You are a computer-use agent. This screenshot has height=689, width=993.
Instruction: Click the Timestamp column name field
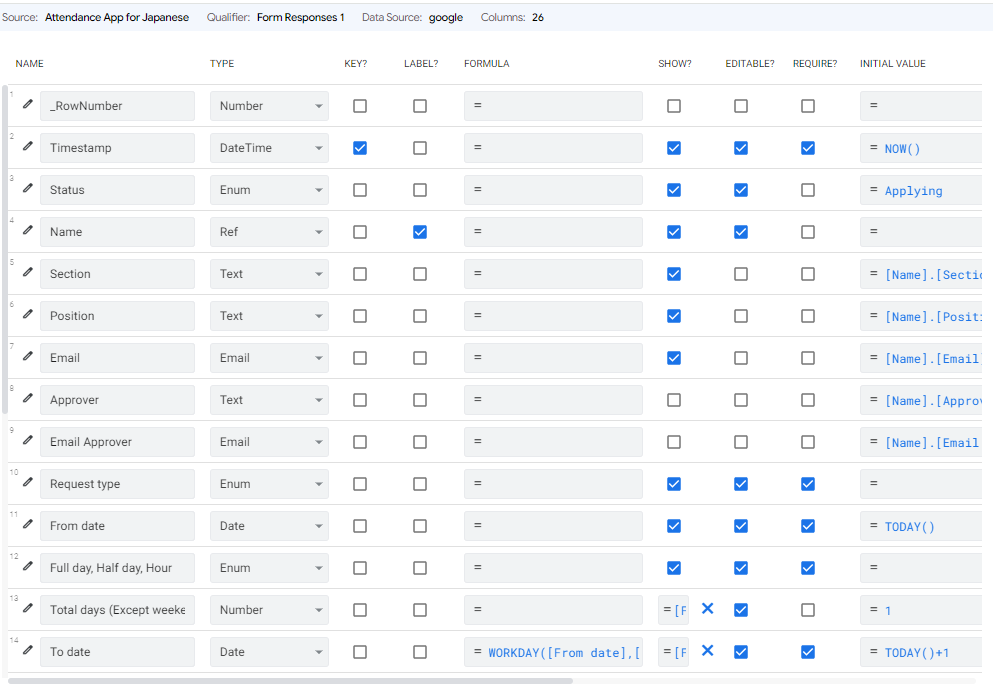pyautogui.click(x=117, y=148)
